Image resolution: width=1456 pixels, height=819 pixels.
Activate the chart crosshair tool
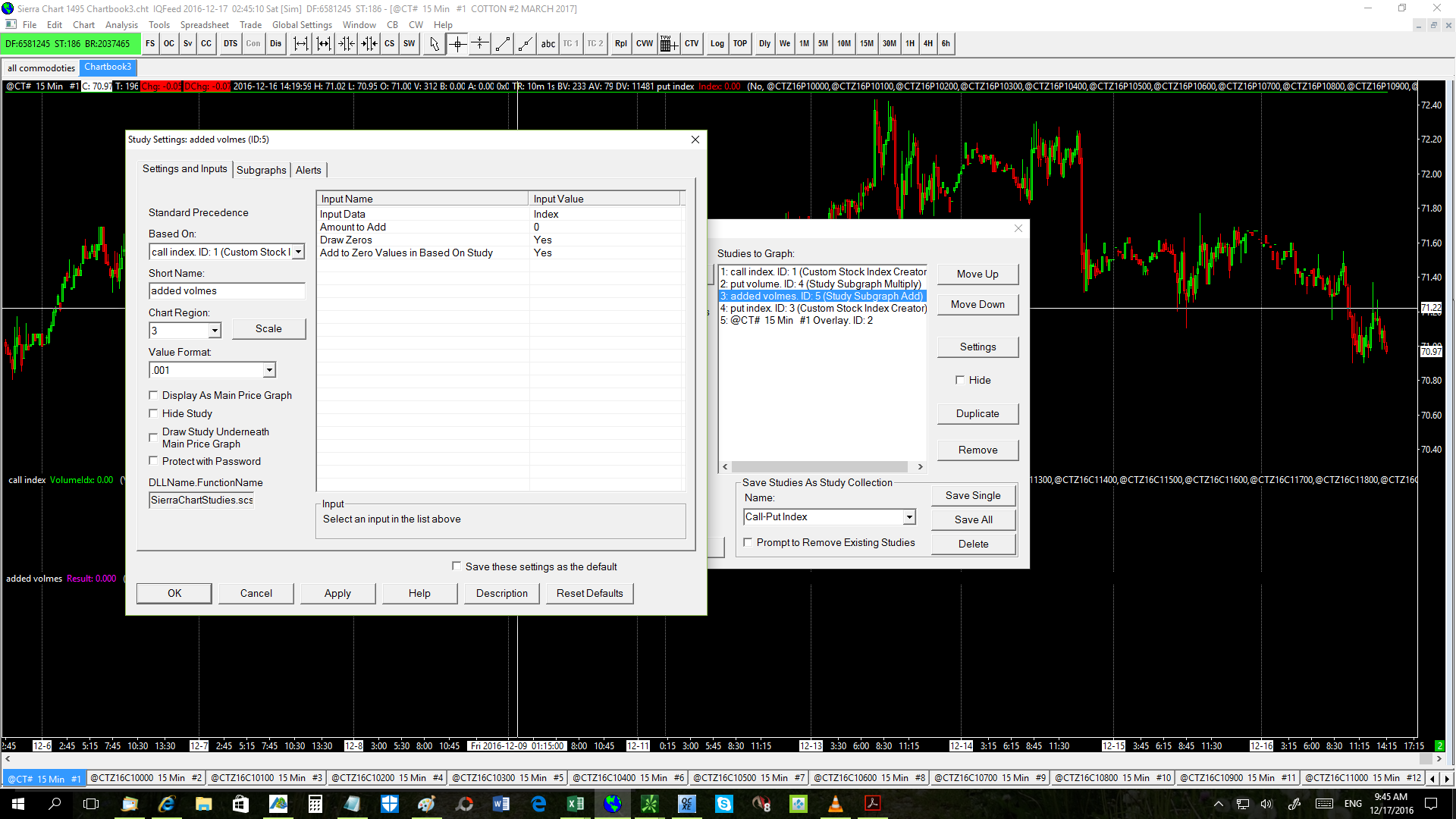[457, 44]
